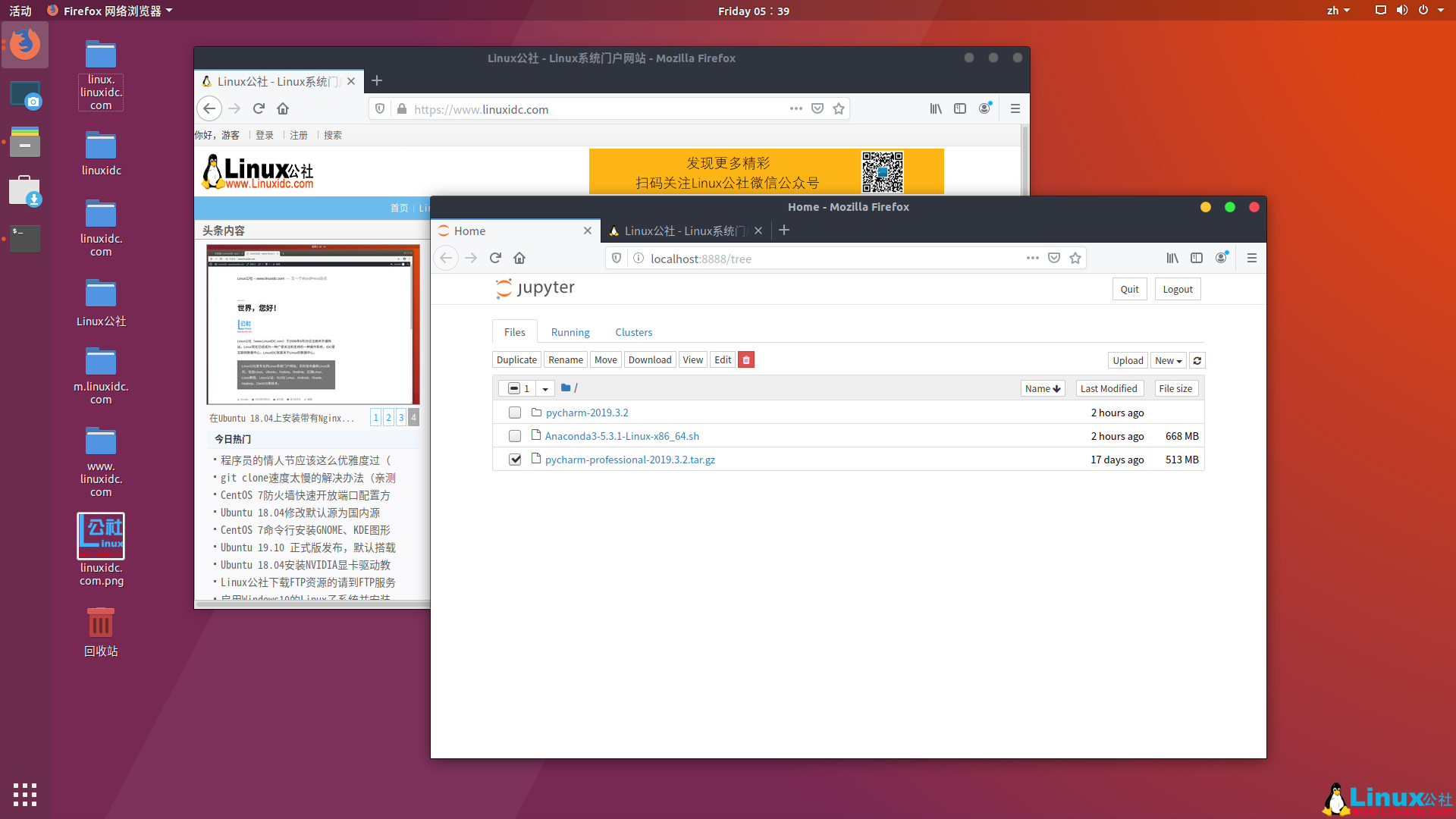Viewport: 1456px width, 819px height.
Task: Open the terminal from the Ubuntu dock
Action: pos(25,239)
